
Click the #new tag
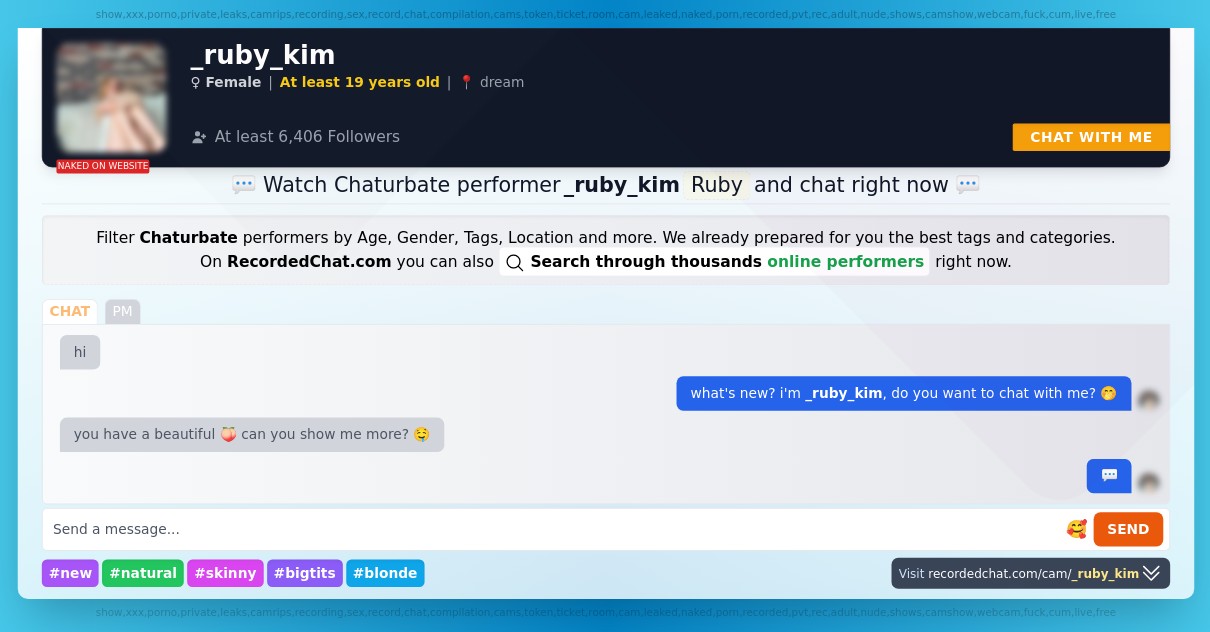70,573
